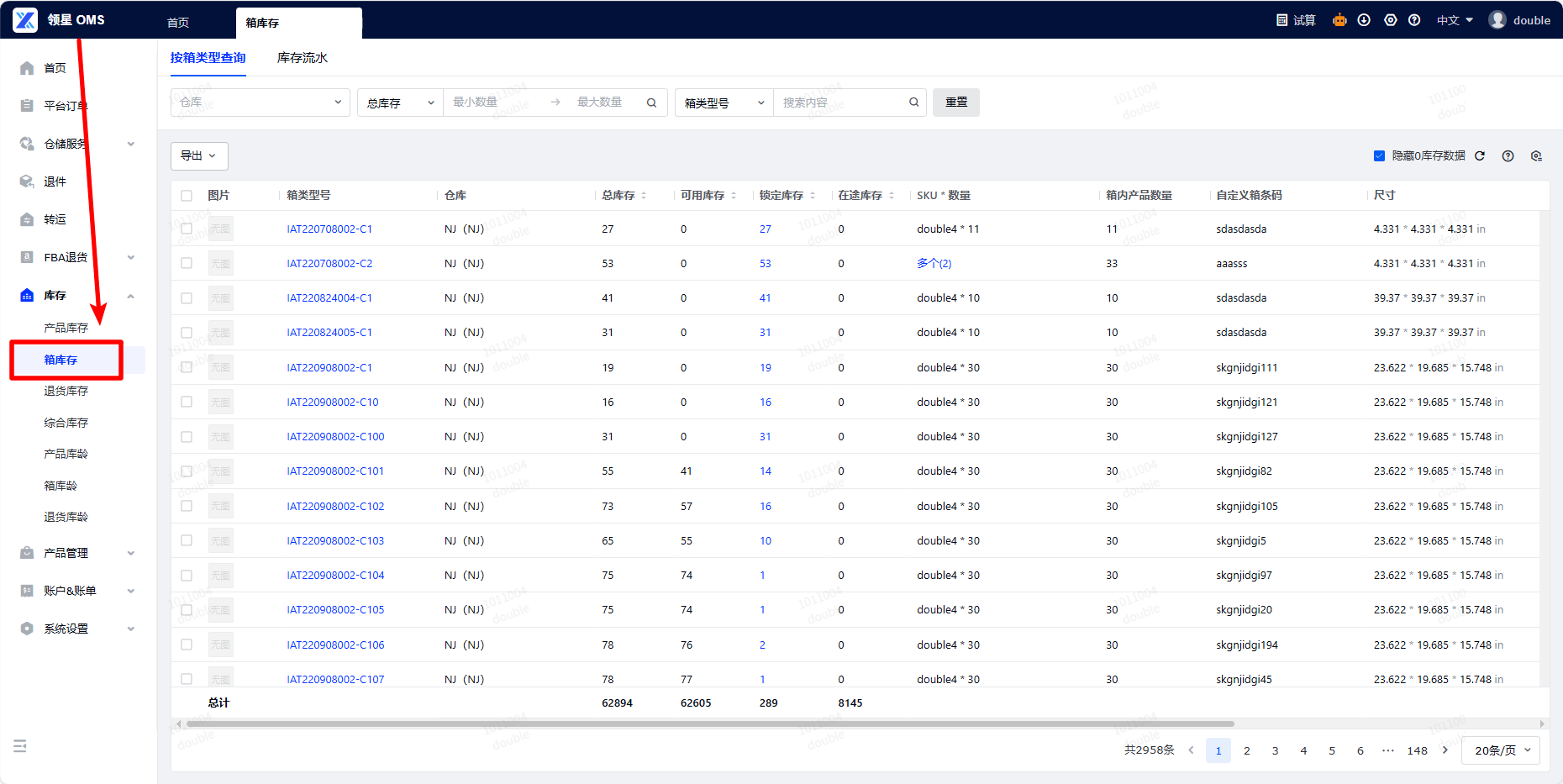1563x784 pixels.
Task: Check the row checkbox for IAT220708002-C2
Action: coord(187,264)
